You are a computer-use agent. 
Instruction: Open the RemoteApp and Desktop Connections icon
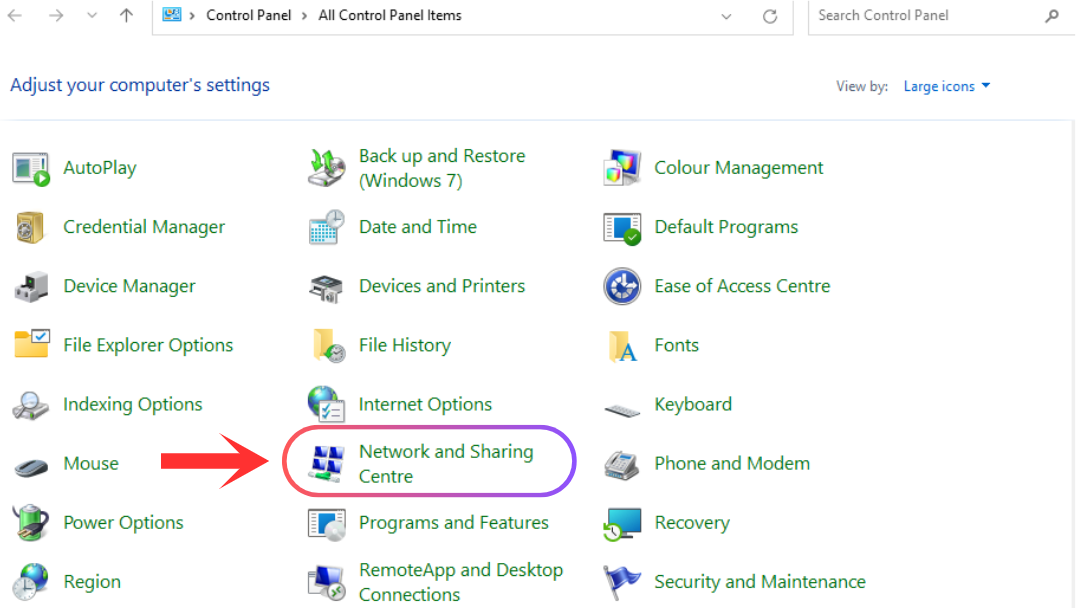tap(326, 582)
